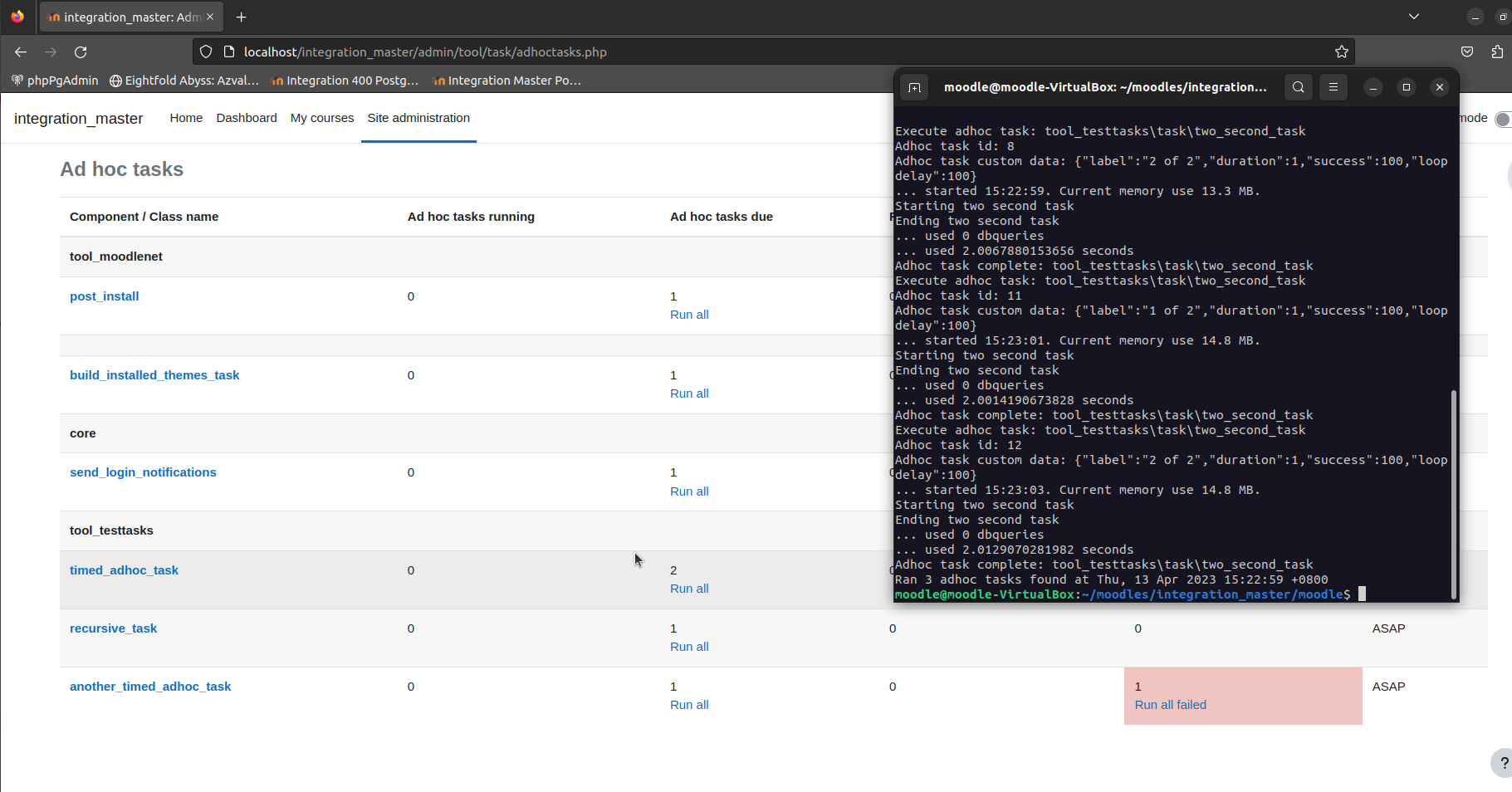
Task: Click the Ad hoc tasks heading
Action: pyautogui.click(x=122, y=169)
